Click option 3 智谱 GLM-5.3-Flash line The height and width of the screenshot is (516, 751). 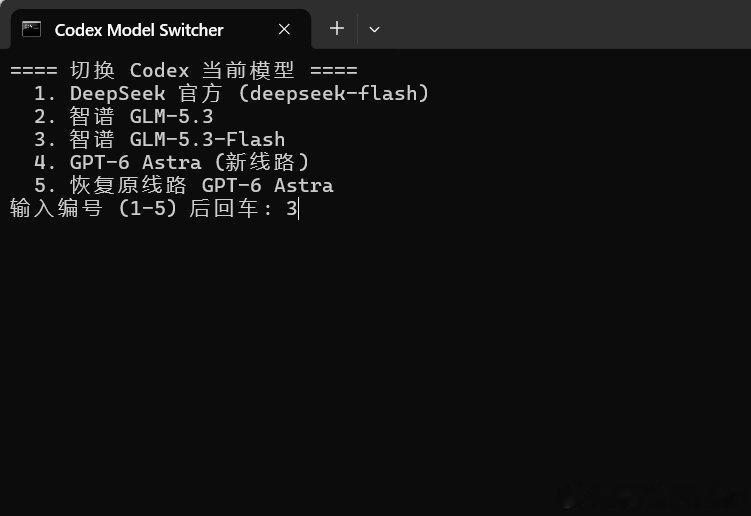pos(159,139)
